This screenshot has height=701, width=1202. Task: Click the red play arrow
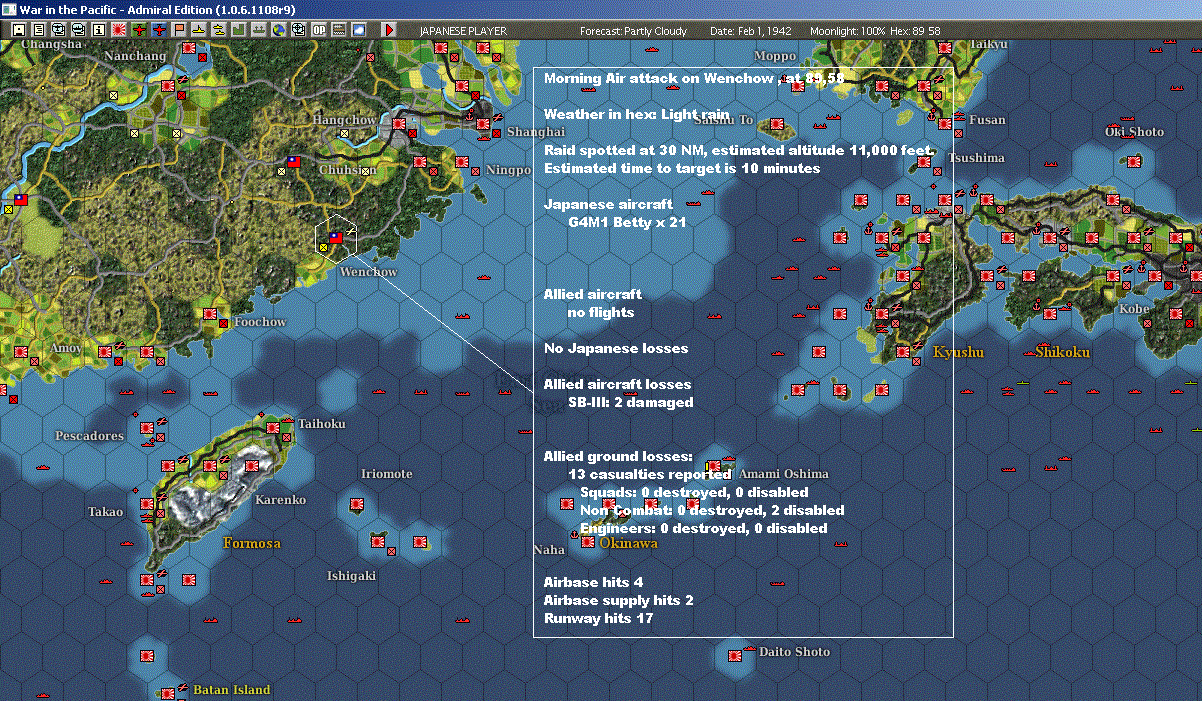click(x=389, y=30)
